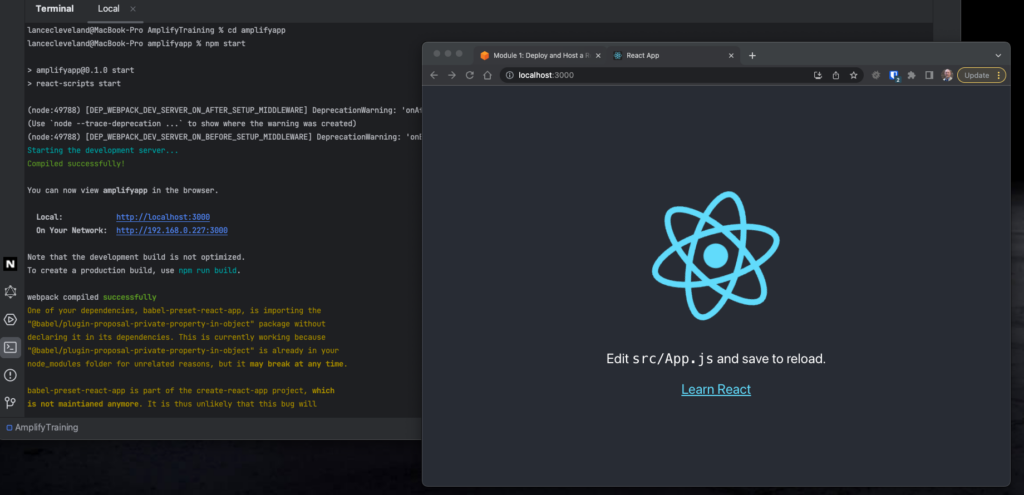Viewport: 1024px width, 495px height.
Task: Switch to the Module 1: Deploy and Host tab
Action: (x=538, y=55)
